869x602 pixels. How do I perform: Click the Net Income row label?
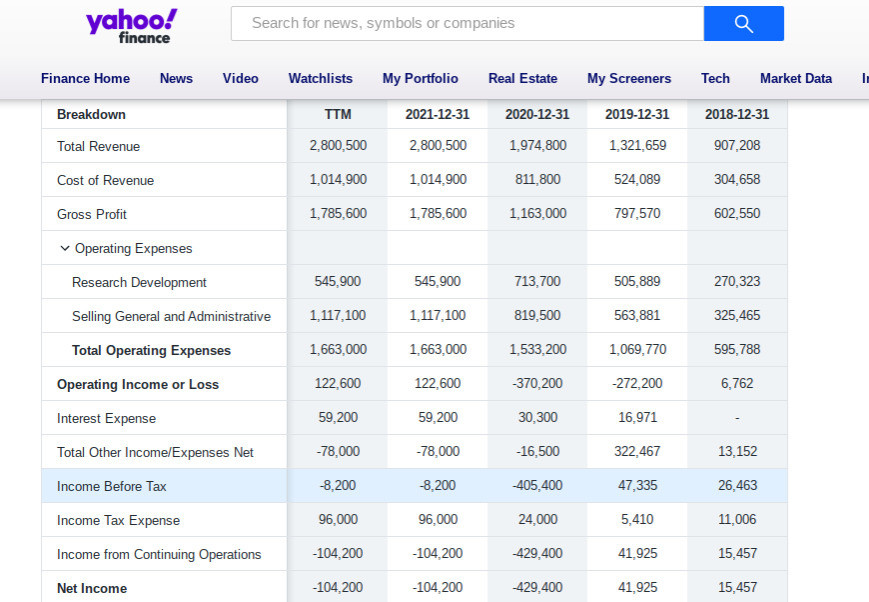point(92,588)
